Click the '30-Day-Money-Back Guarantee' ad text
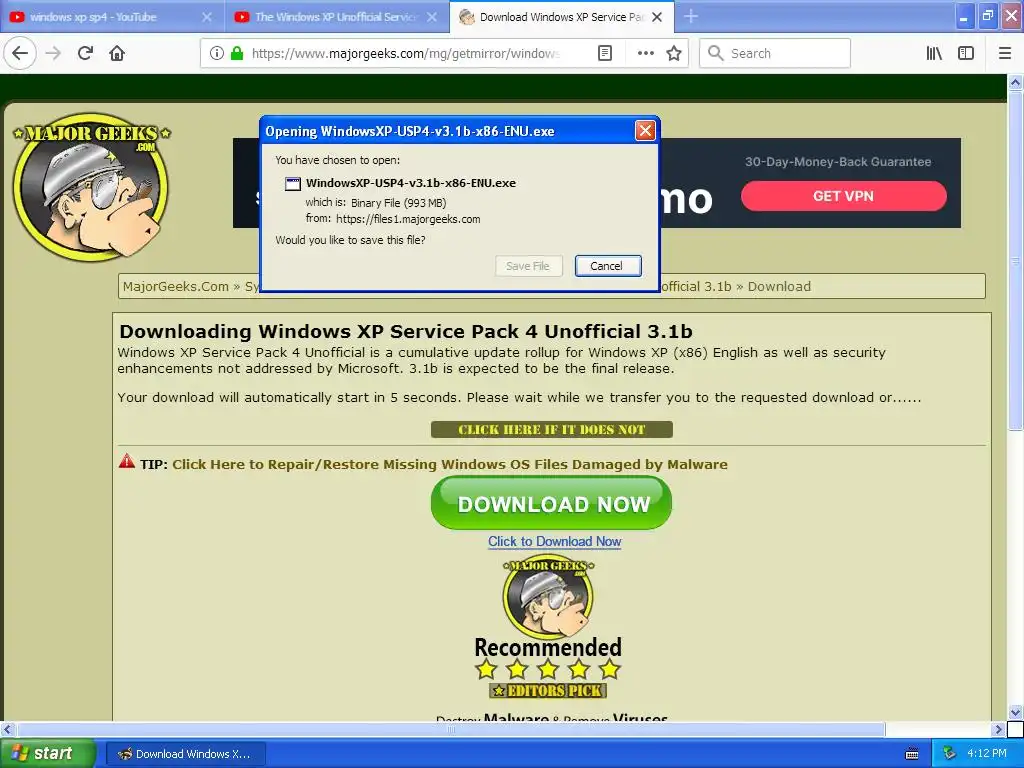The width and height of the screenshot is (1024, 768). (838, 162)
